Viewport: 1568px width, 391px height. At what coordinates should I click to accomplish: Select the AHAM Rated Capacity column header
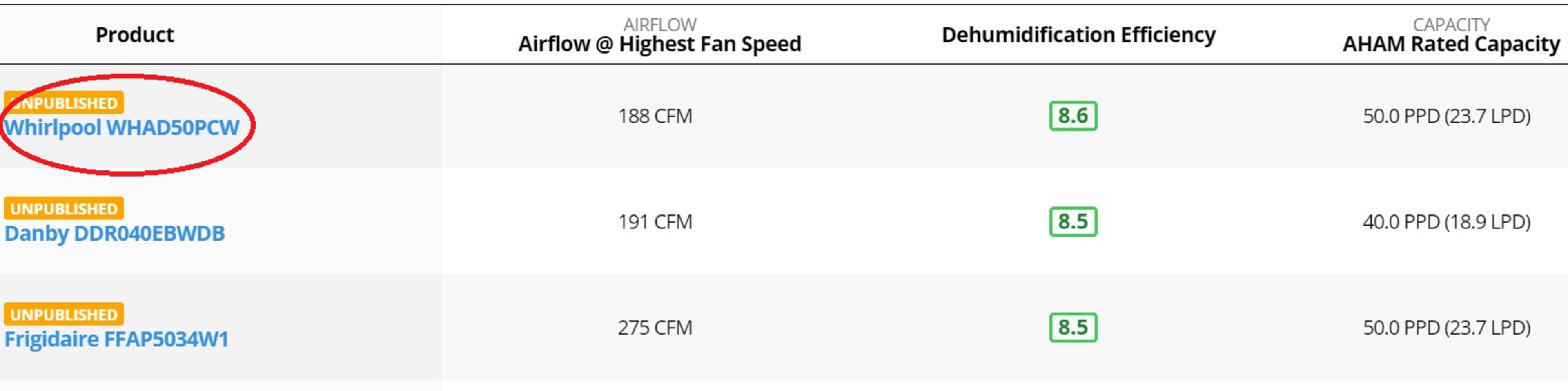pos(1451,44)
